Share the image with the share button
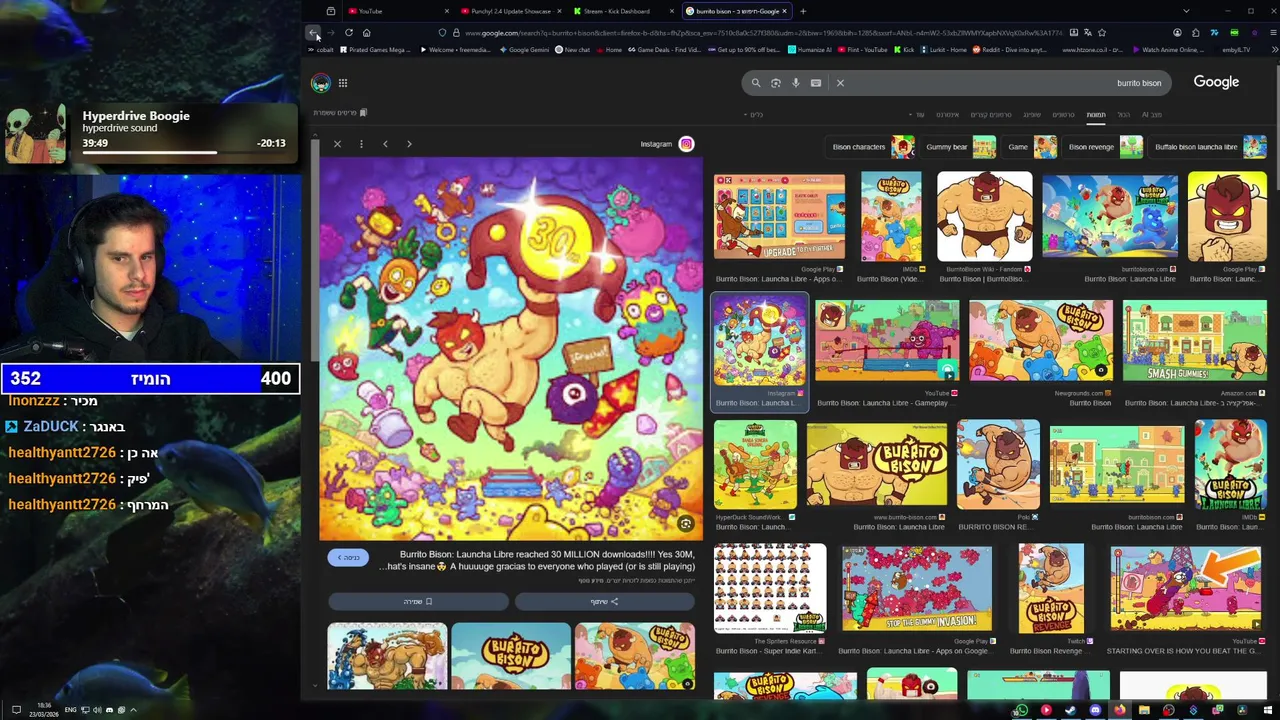1280x720 pixels. [604, 601]
